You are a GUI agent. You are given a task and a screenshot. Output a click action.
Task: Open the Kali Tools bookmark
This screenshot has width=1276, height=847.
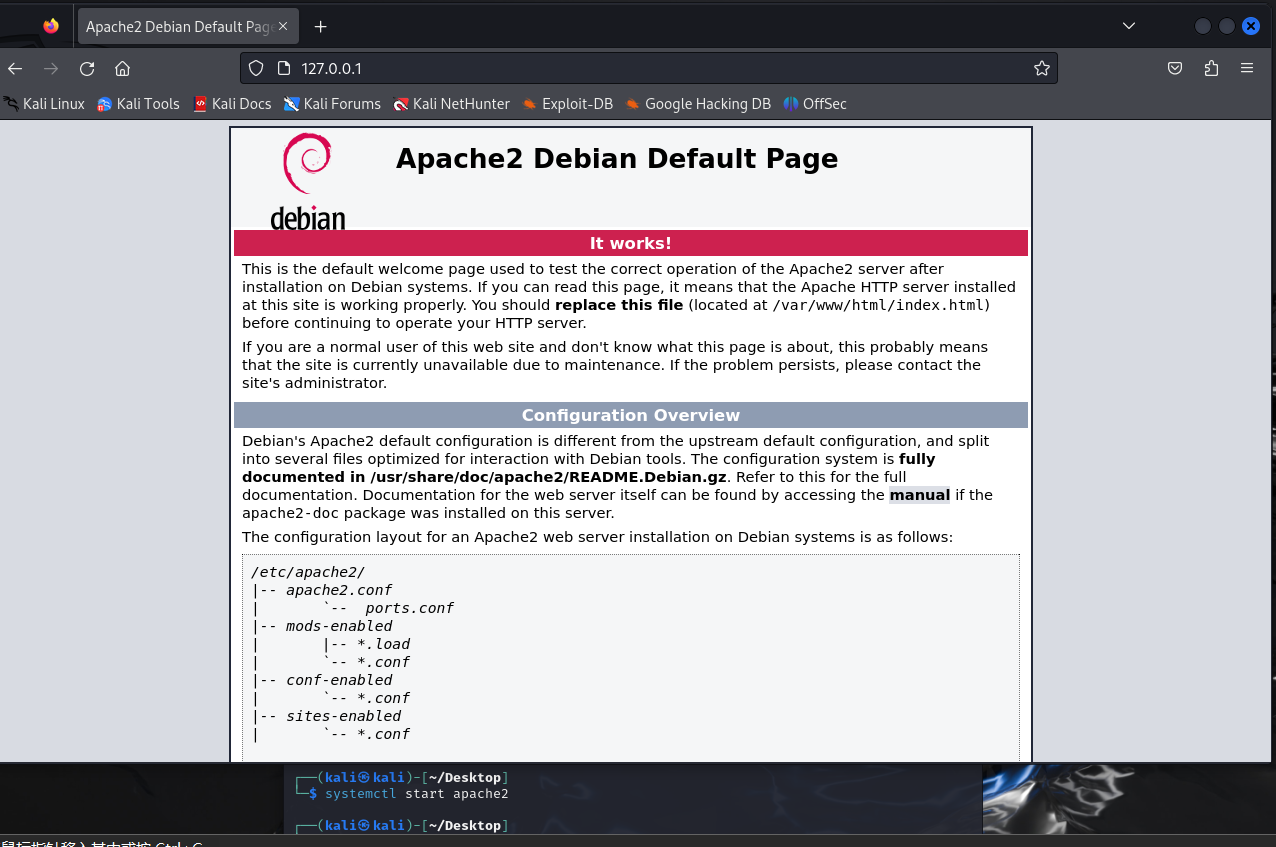pos(138,104)
